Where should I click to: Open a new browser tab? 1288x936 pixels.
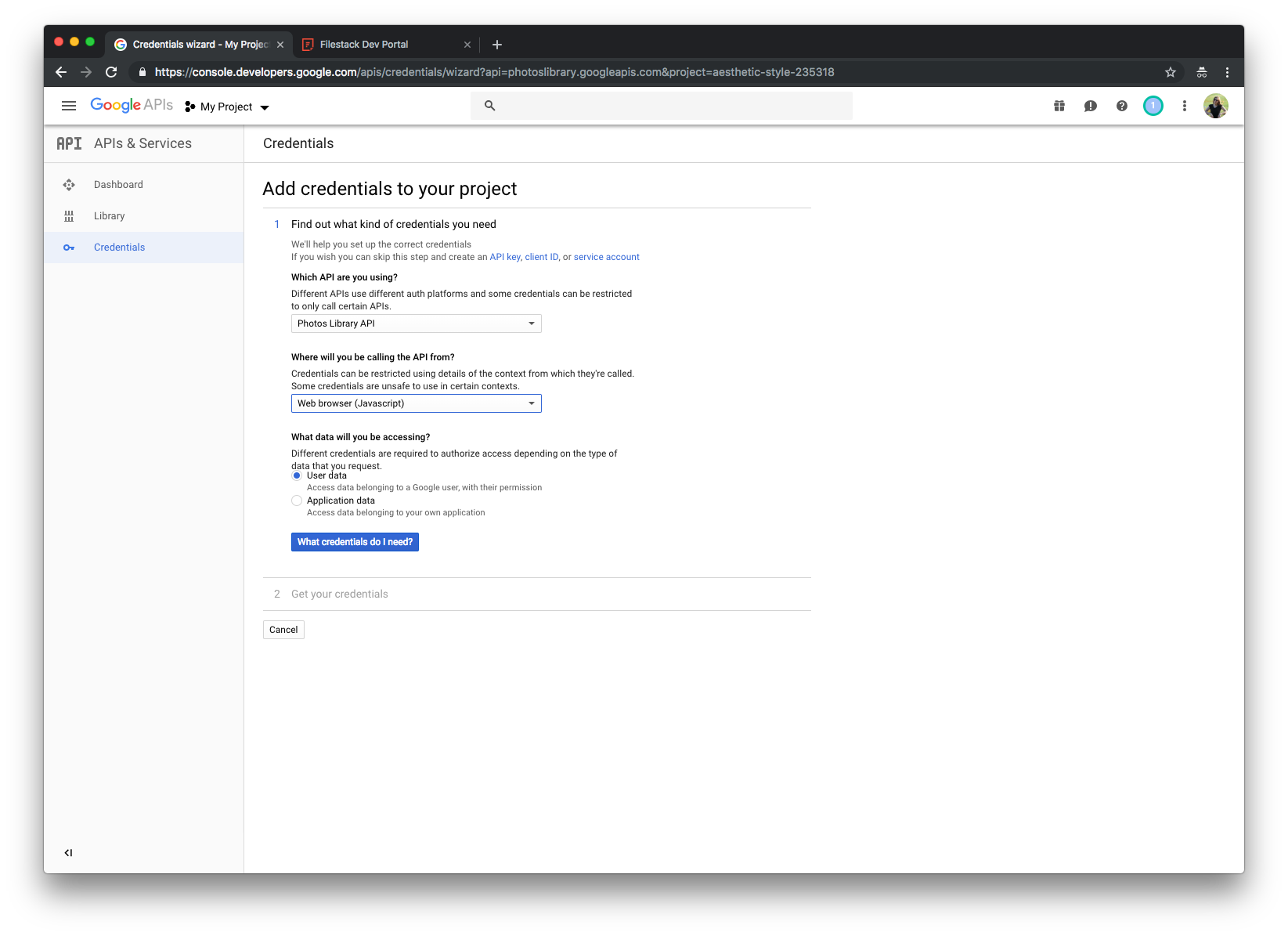tap(497, 45)
